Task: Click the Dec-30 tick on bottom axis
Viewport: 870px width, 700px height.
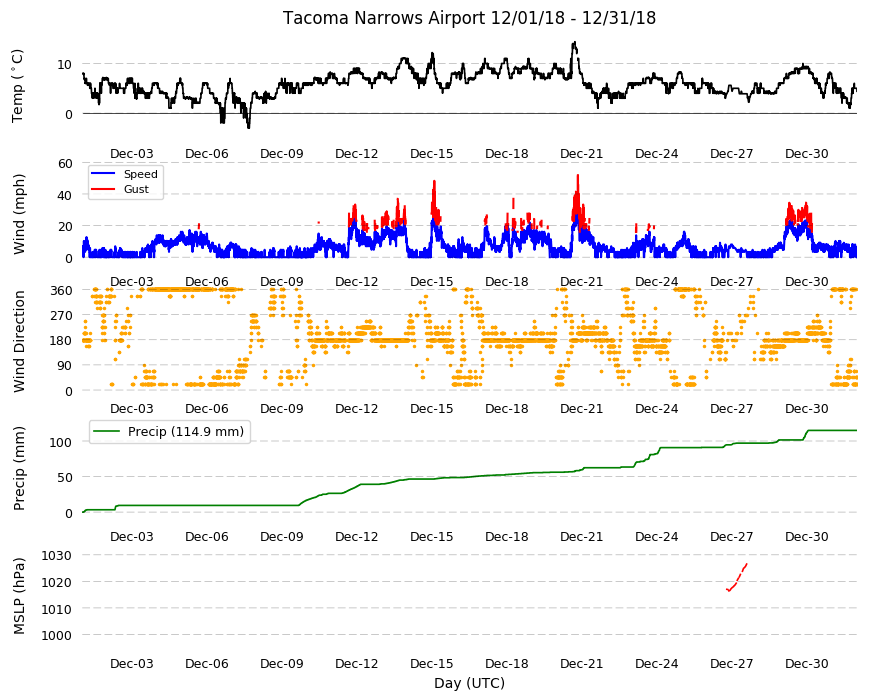Action: [x=806, y=663]
